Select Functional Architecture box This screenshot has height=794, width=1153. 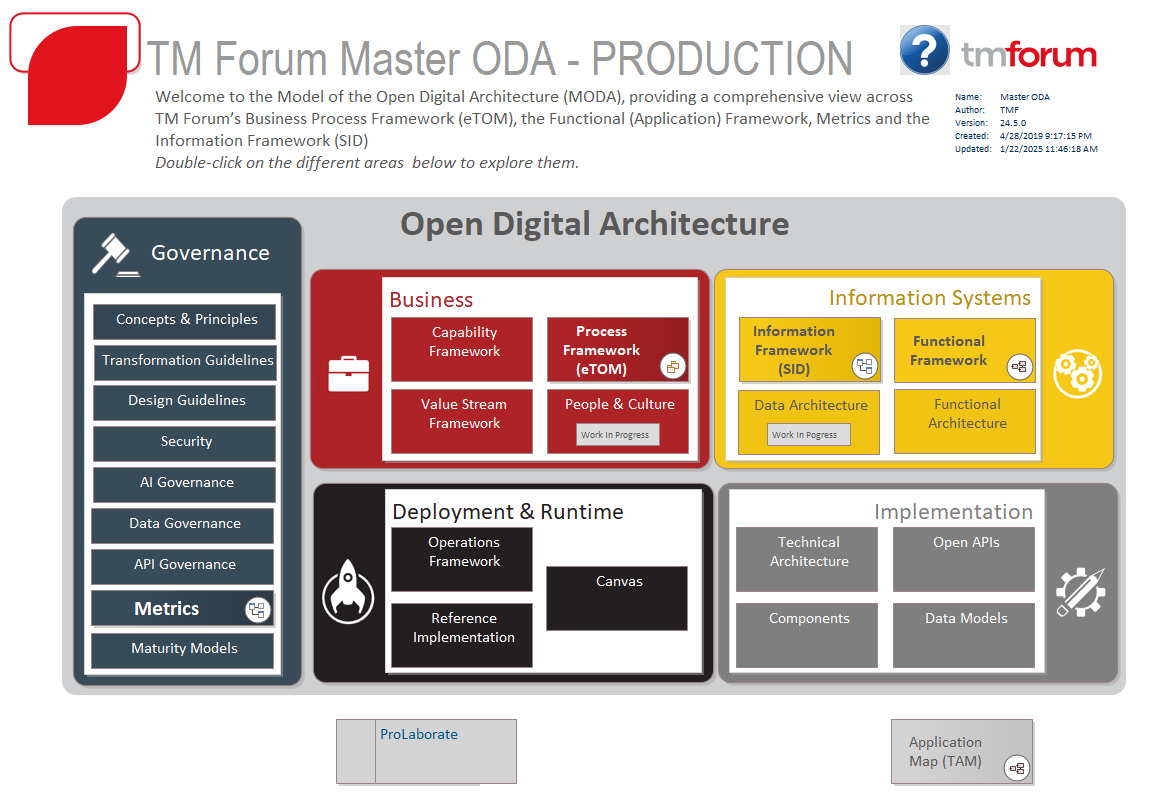coord(965,421)
